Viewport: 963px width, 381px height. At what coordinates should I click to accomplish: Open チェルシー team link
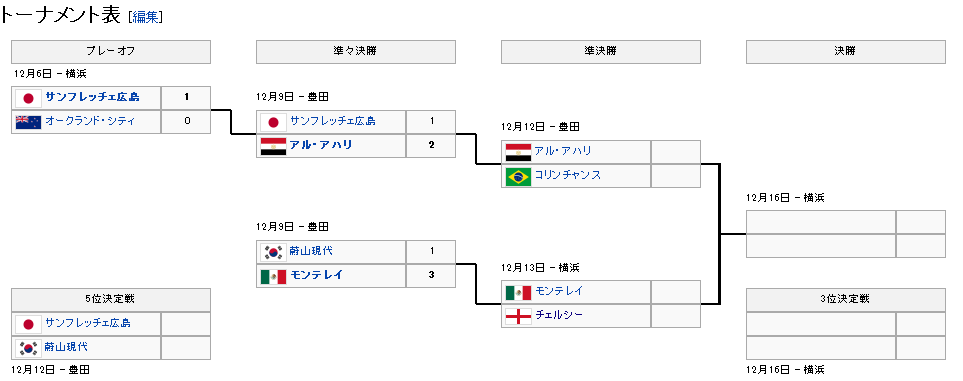[x=559, y=315]
